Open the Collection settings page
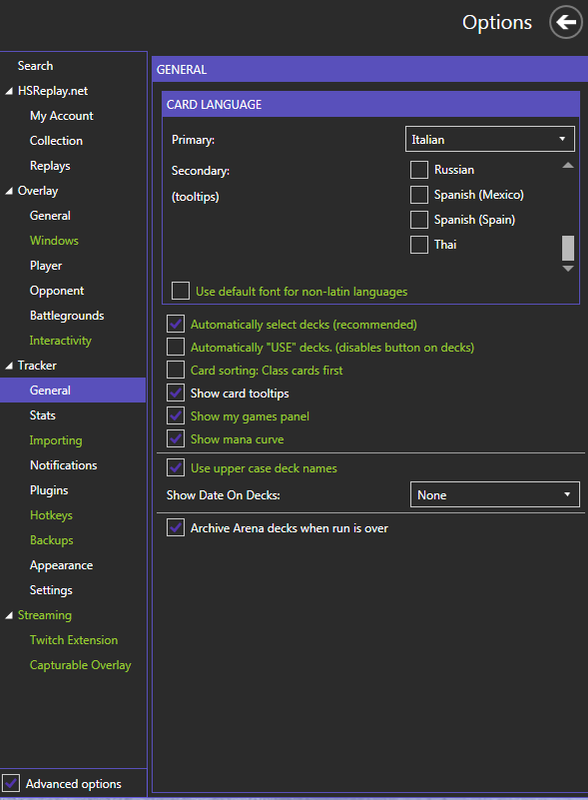Image resolution: width=588 pixels, height=800 pixels. click(56, 141)
